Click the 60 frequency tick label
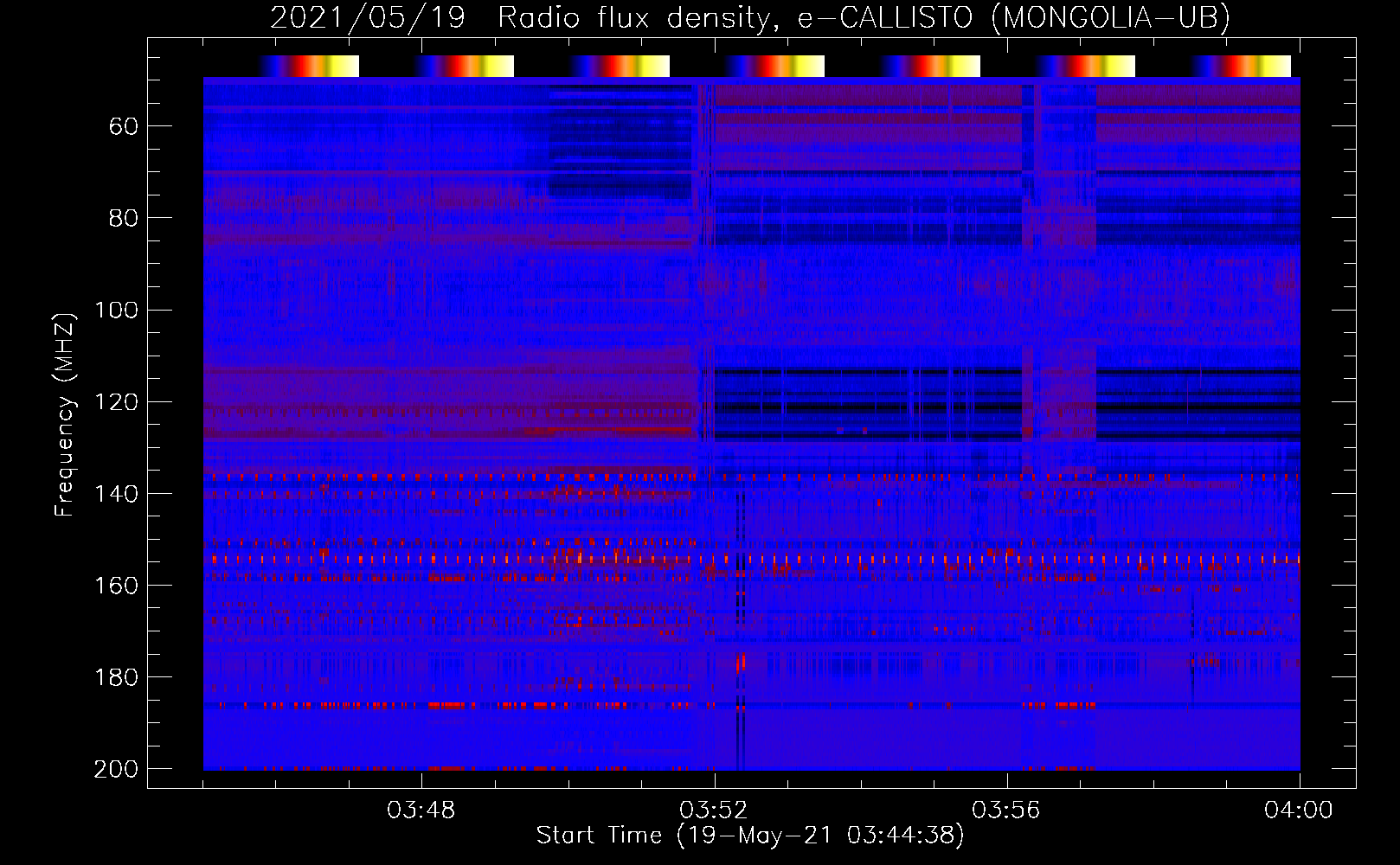1400x865 pixels. [x=124, y=126]
